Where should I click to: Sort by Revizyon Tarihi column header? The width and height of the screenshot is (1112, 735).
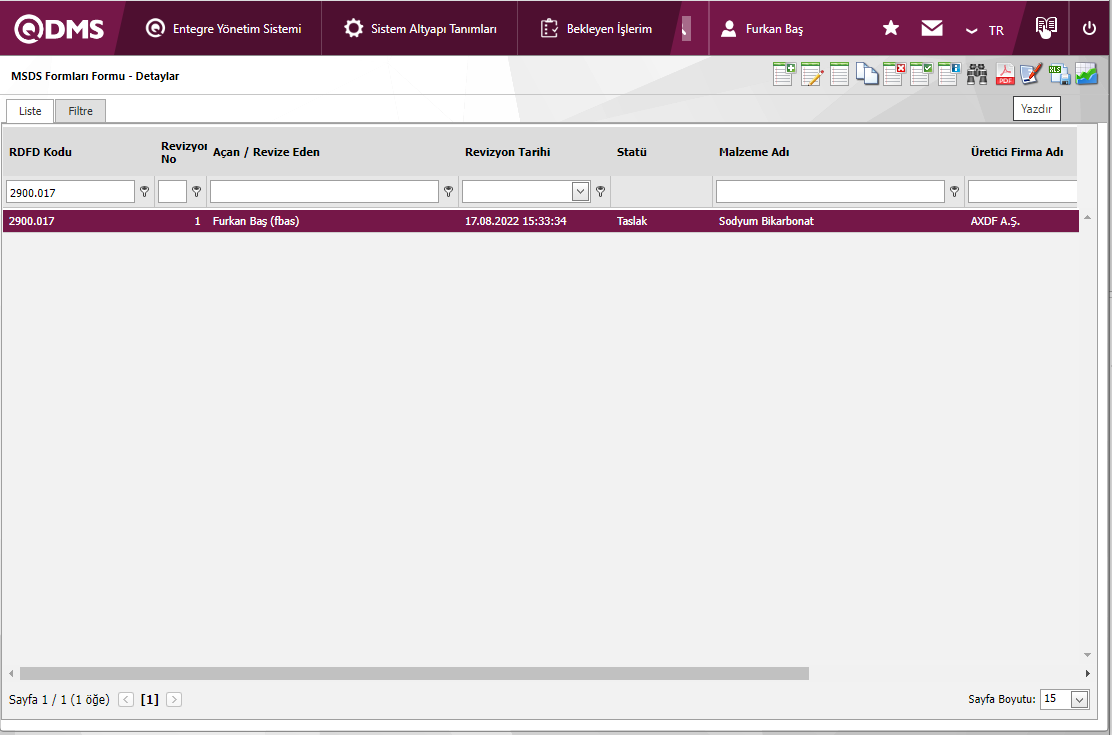[x=508, y=152]
